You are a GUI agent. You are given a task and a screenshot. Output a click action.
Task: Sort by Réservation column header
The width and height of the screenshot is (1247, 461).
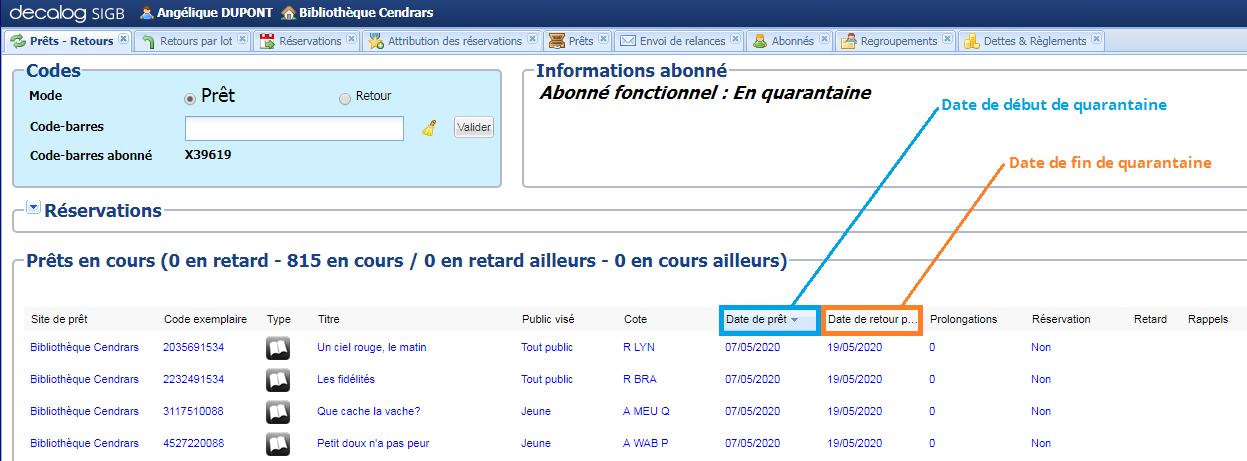1061,320
